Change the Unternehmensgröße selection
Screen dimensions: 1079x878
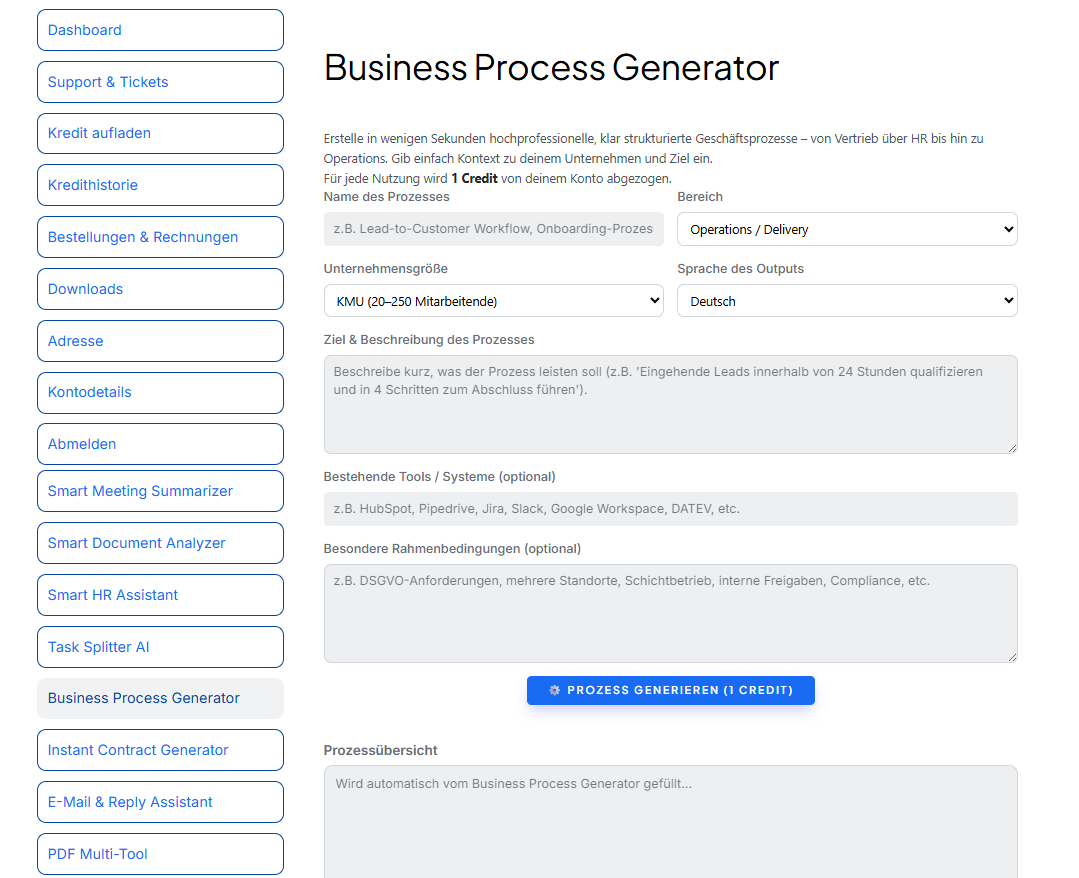(493, 300)
